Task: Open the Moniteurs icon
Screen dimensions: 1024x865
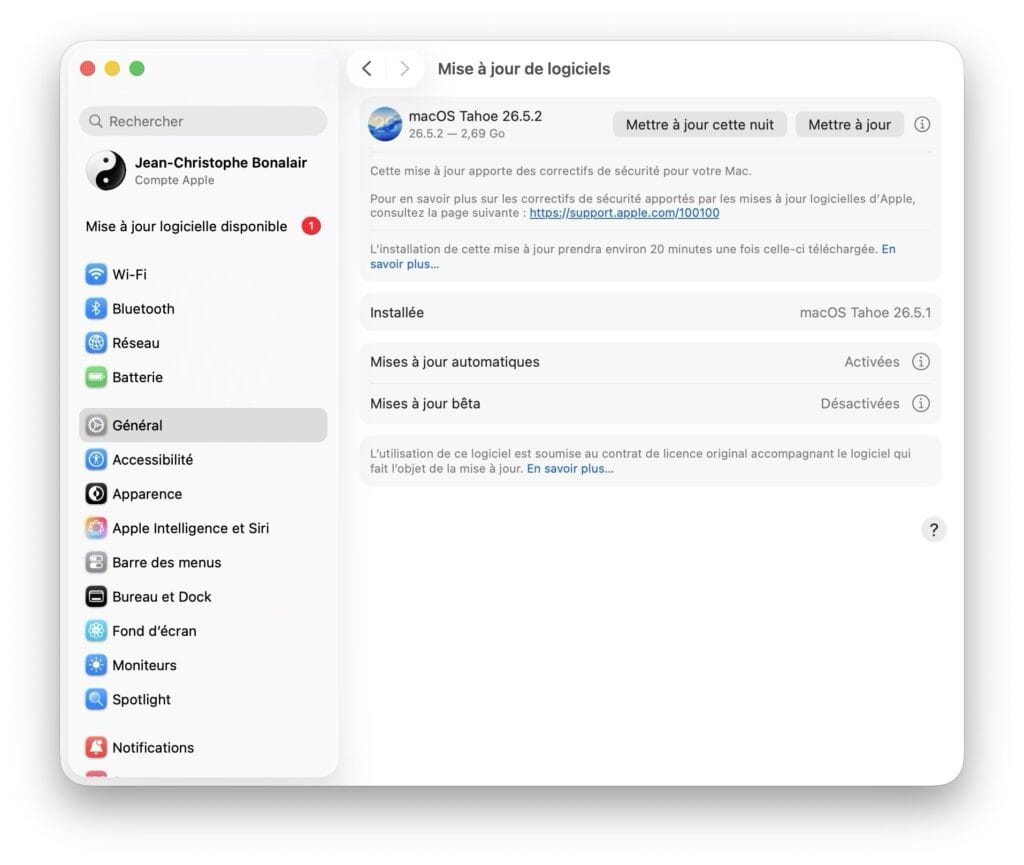Action: coord(96,665)
